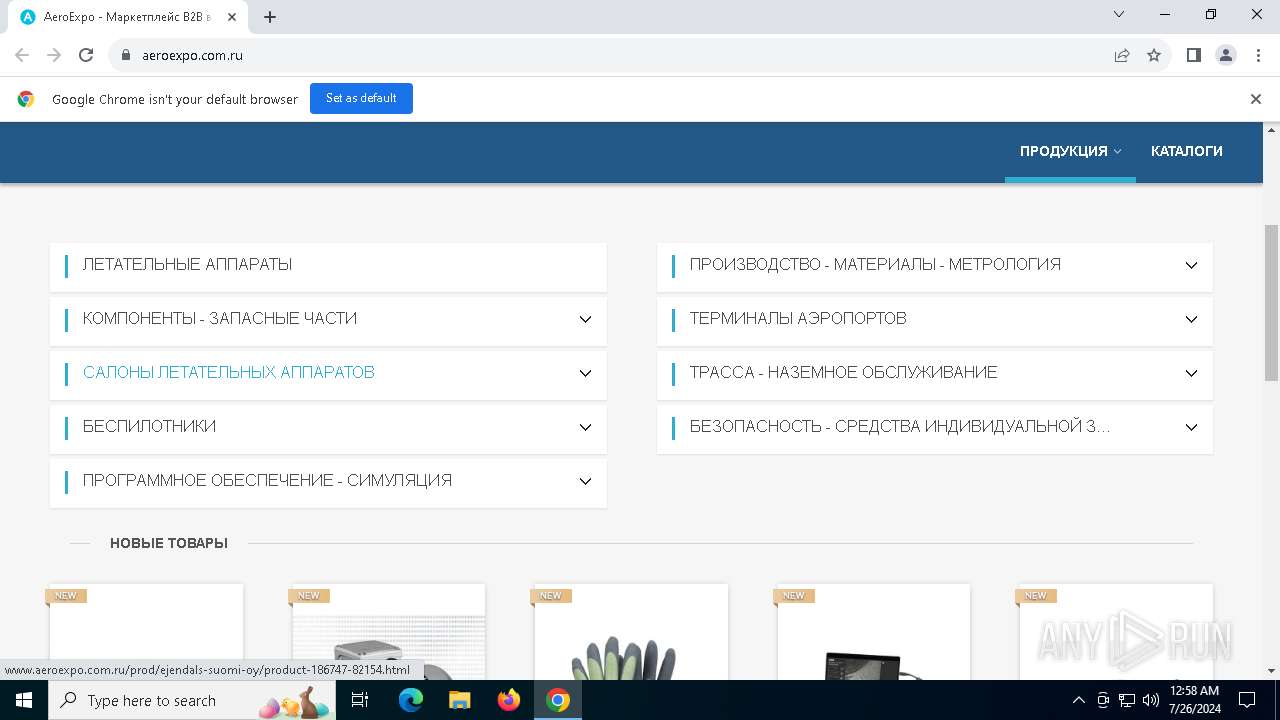
Task: Open the КАТАЛОГИ menu item
Action: pos(1187,151)
